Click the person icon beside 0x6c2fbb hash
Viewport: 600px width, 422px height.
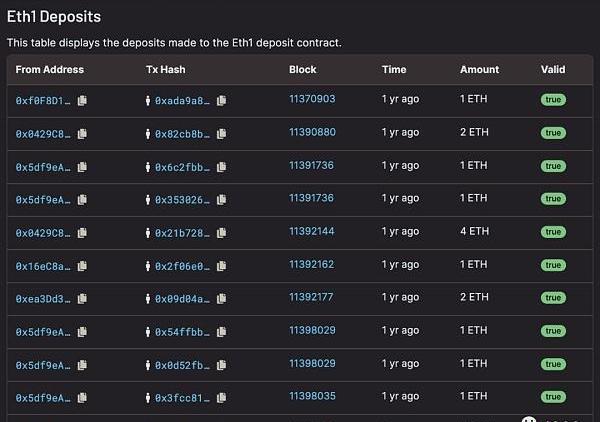[148, 166]
